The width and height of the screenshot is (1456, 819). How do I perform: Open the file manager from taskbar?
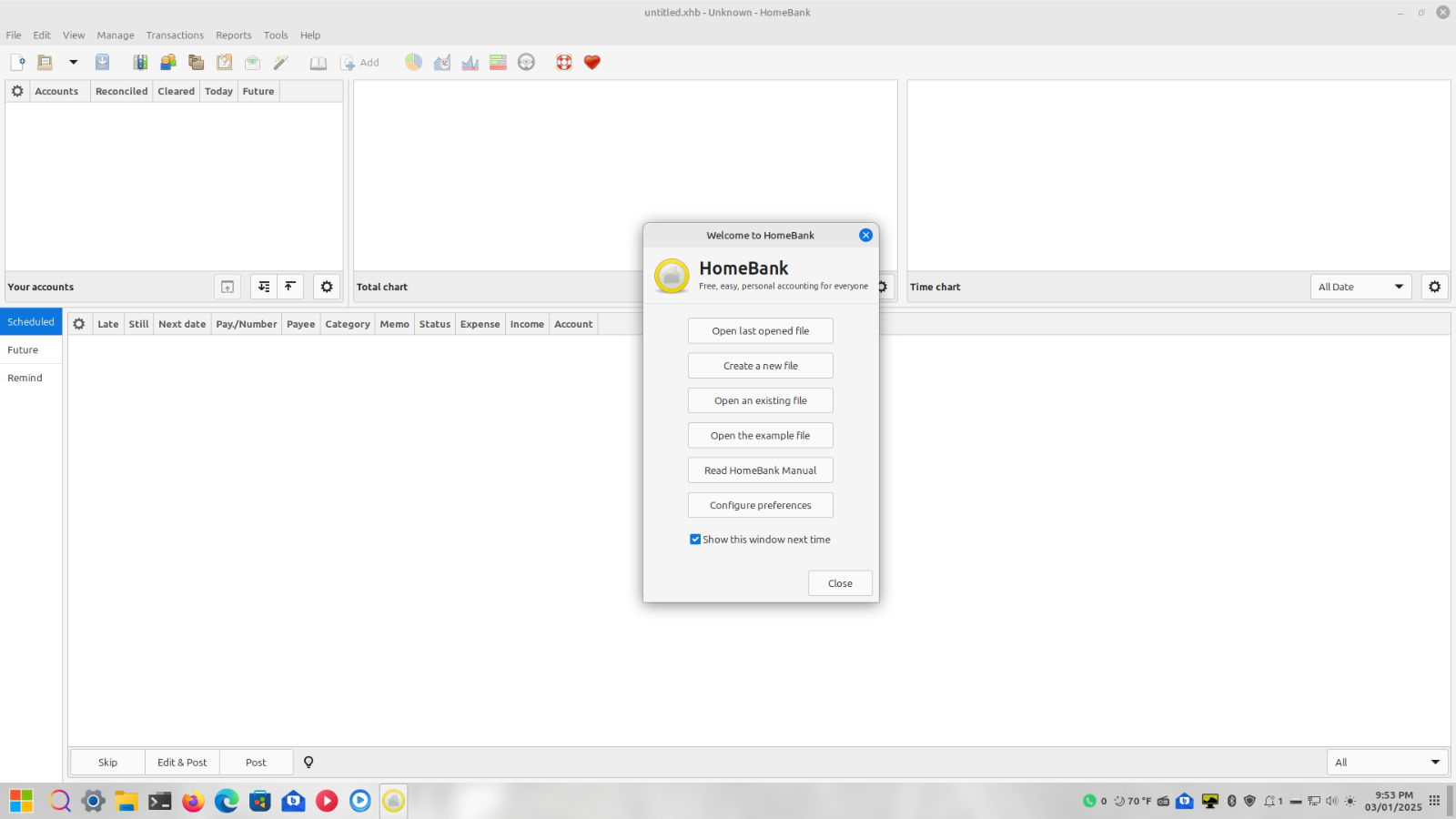[x=126, y=801]
